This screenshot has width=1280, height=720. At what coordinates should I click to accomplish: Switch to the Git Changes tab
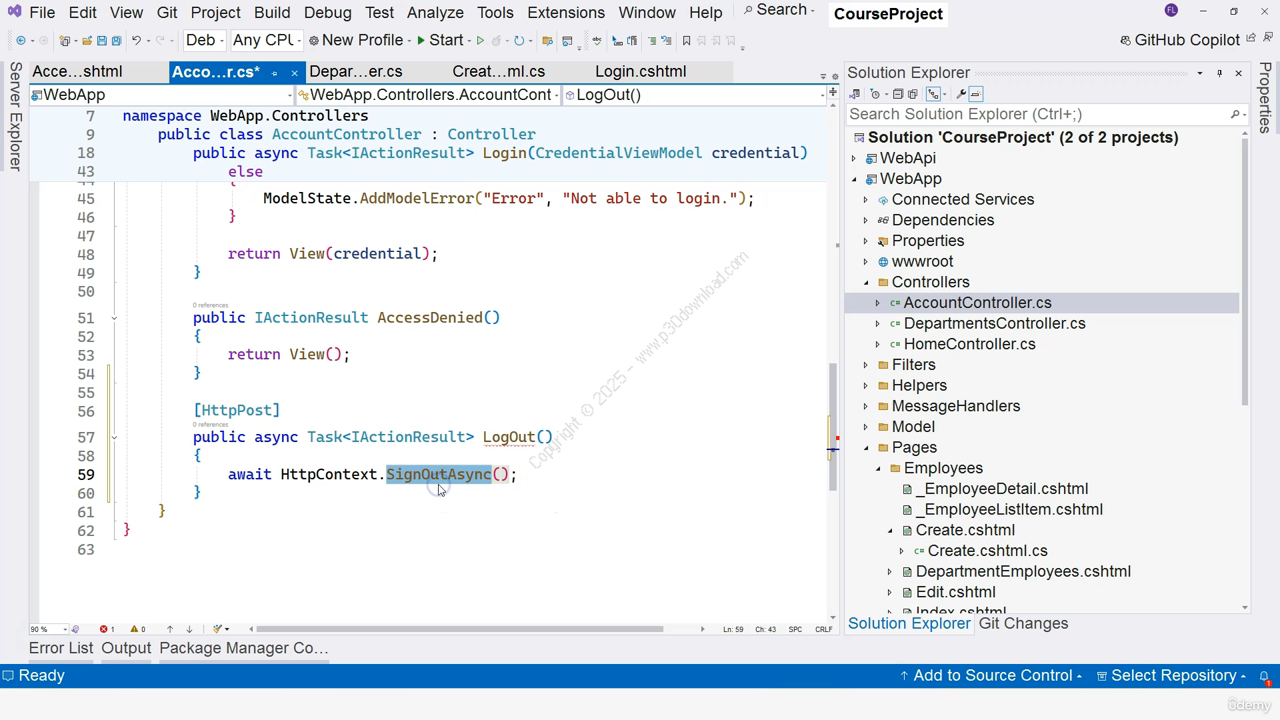click(1023, 623)
